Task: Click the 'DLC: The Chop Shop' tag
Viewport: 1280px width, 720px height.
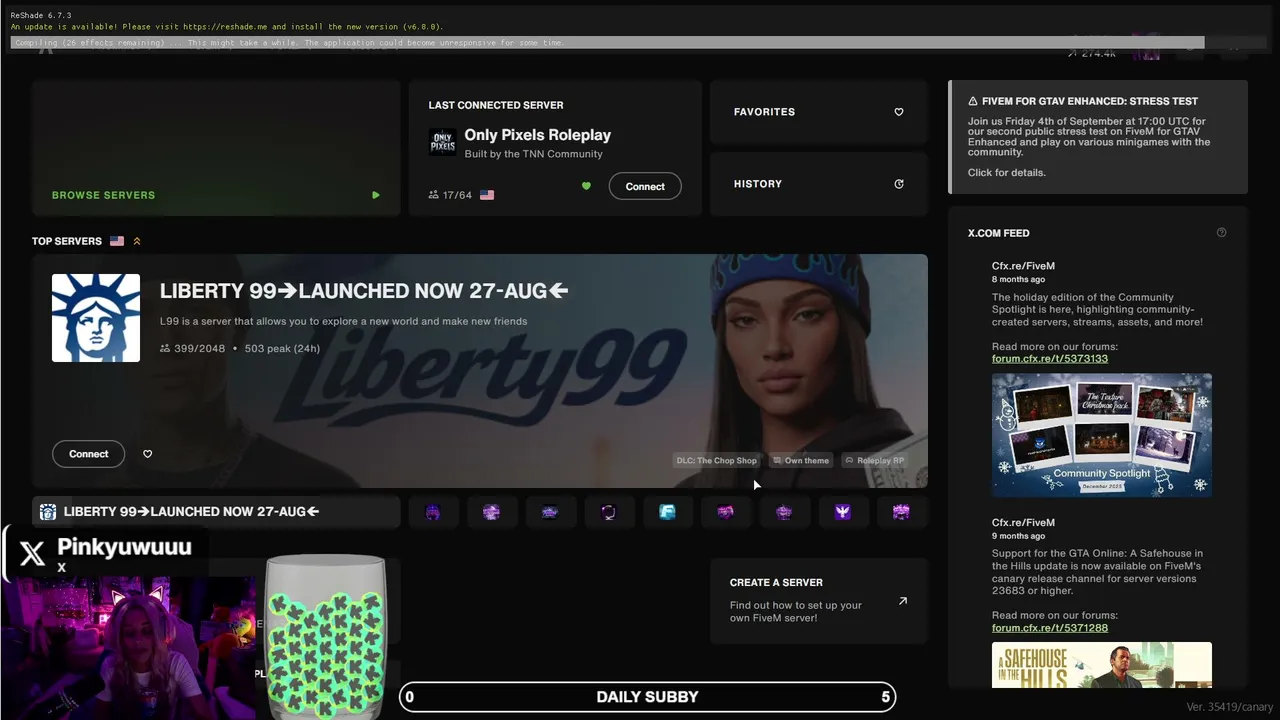Action: [717, 461]
